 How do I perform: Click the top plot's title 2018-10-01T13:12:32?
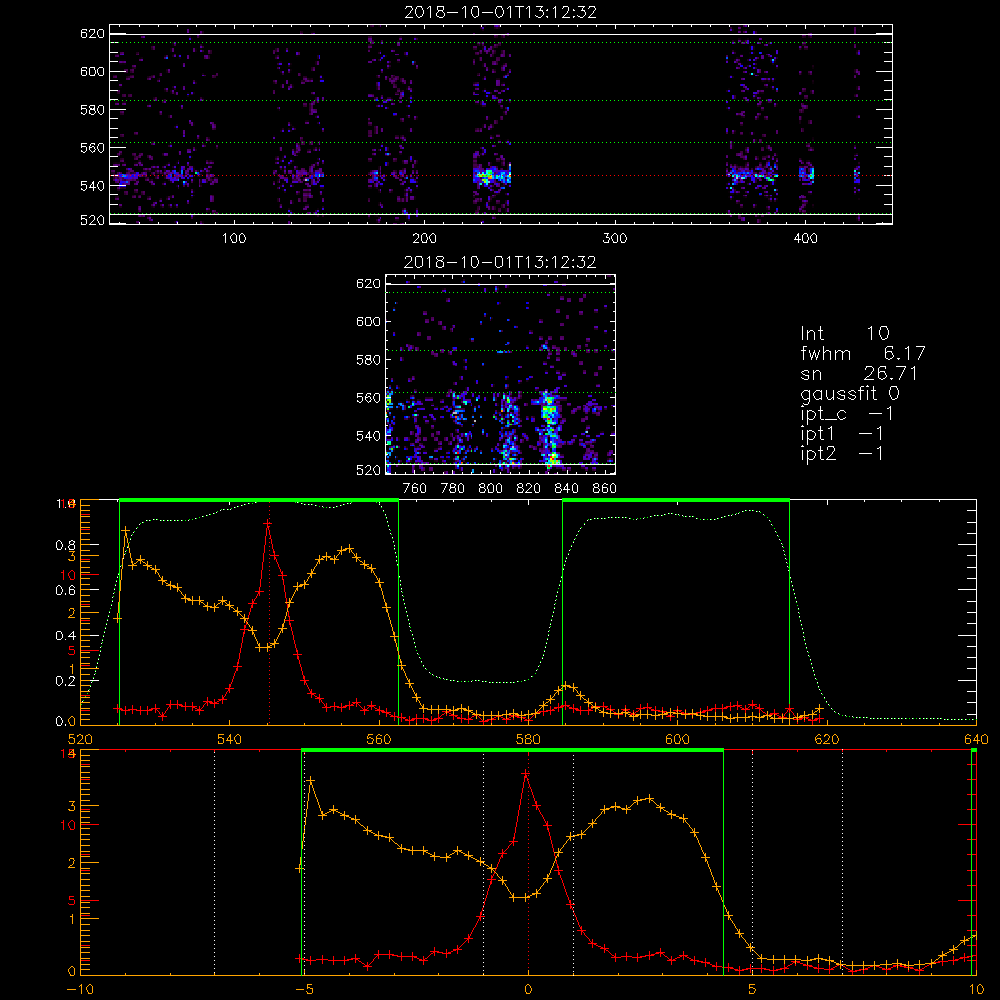tap(501, 12)
